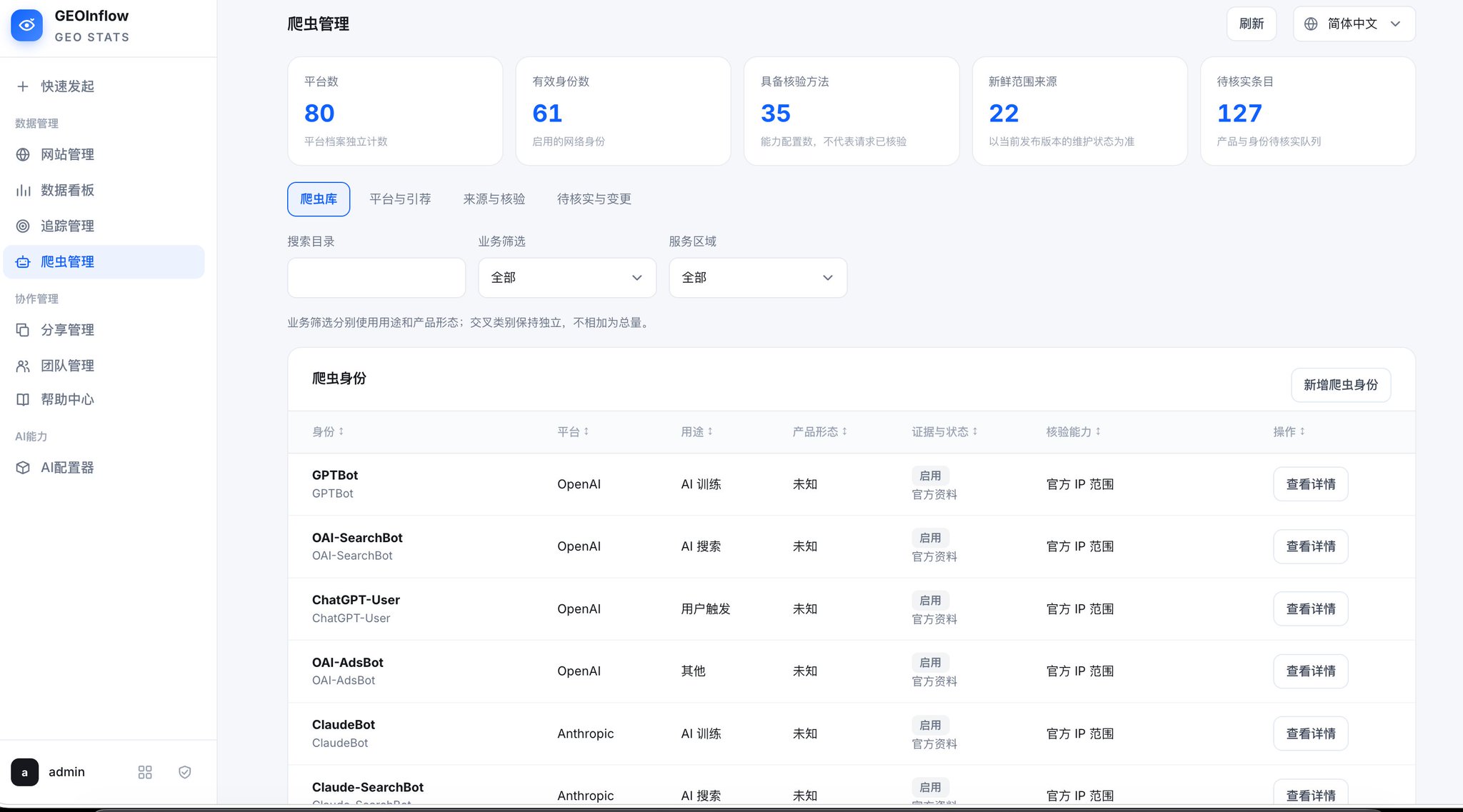Click the 搜索目录 search input field

(x=376, y=278)
